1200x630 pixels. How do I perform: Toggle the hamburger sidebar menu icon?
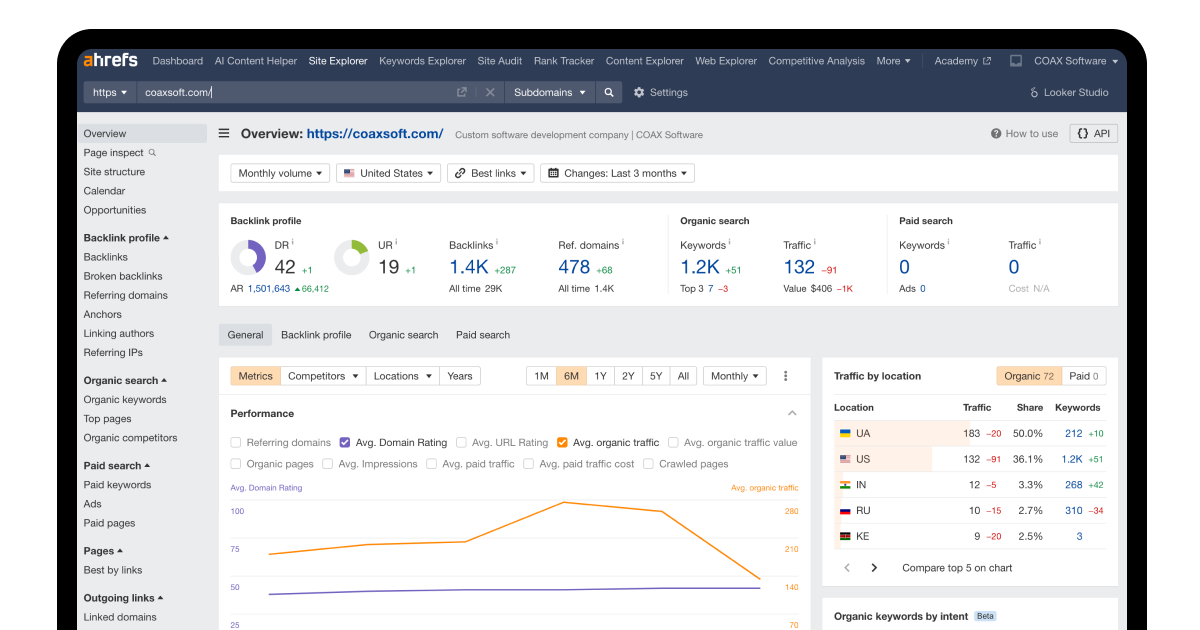coord(224,133)
